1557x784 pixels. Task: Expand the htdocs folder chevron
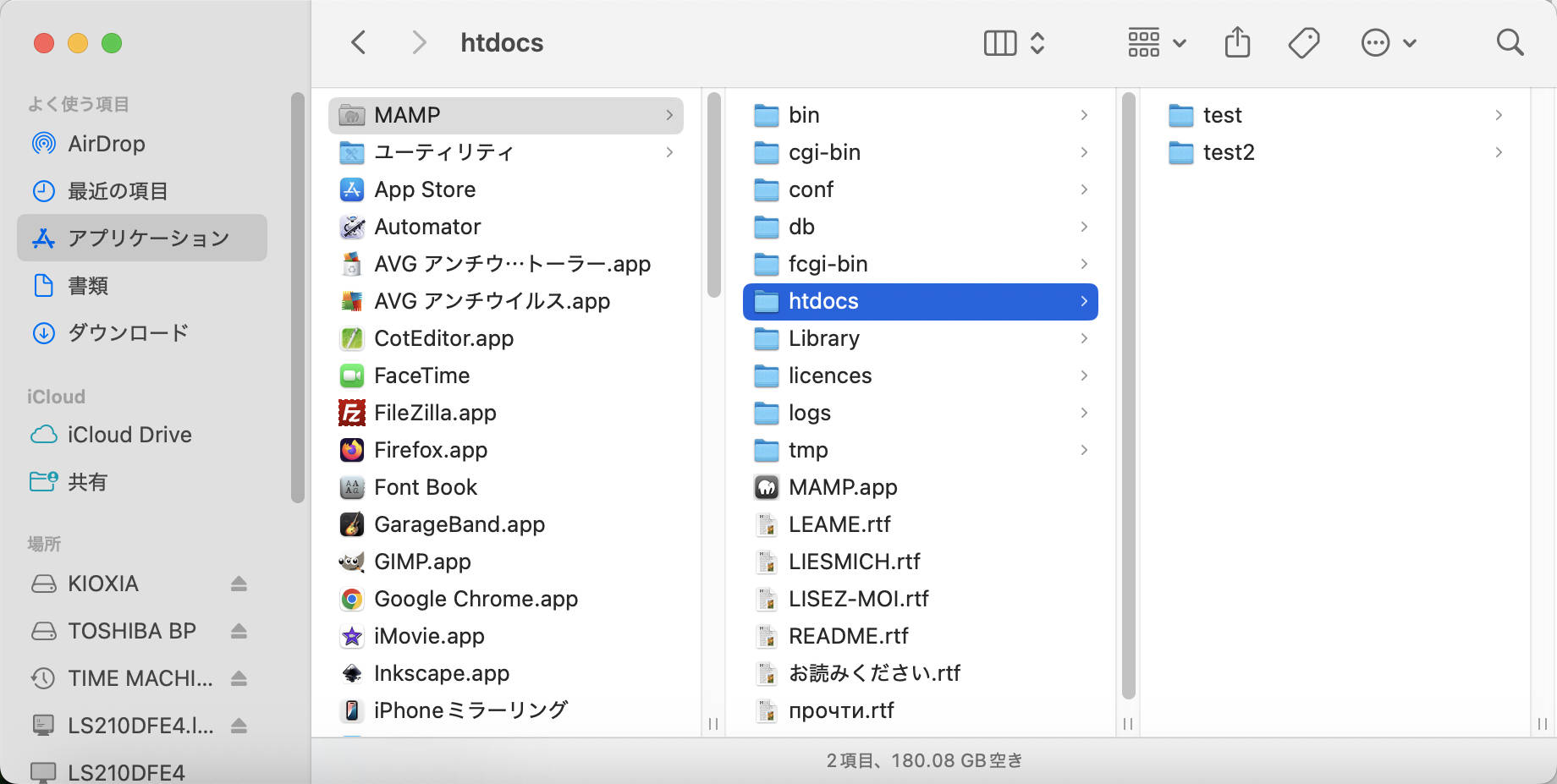[x=1083, y=301]
